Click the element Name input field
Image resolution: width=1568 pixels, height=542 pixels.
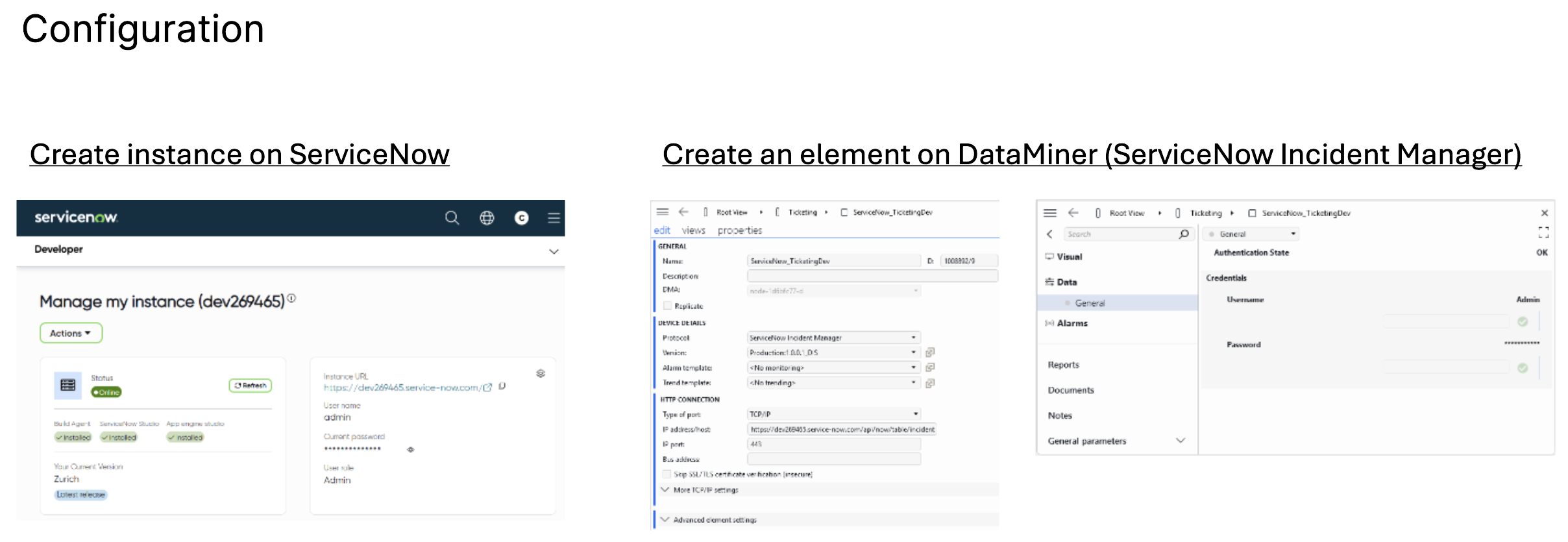(x=834, y=261)
